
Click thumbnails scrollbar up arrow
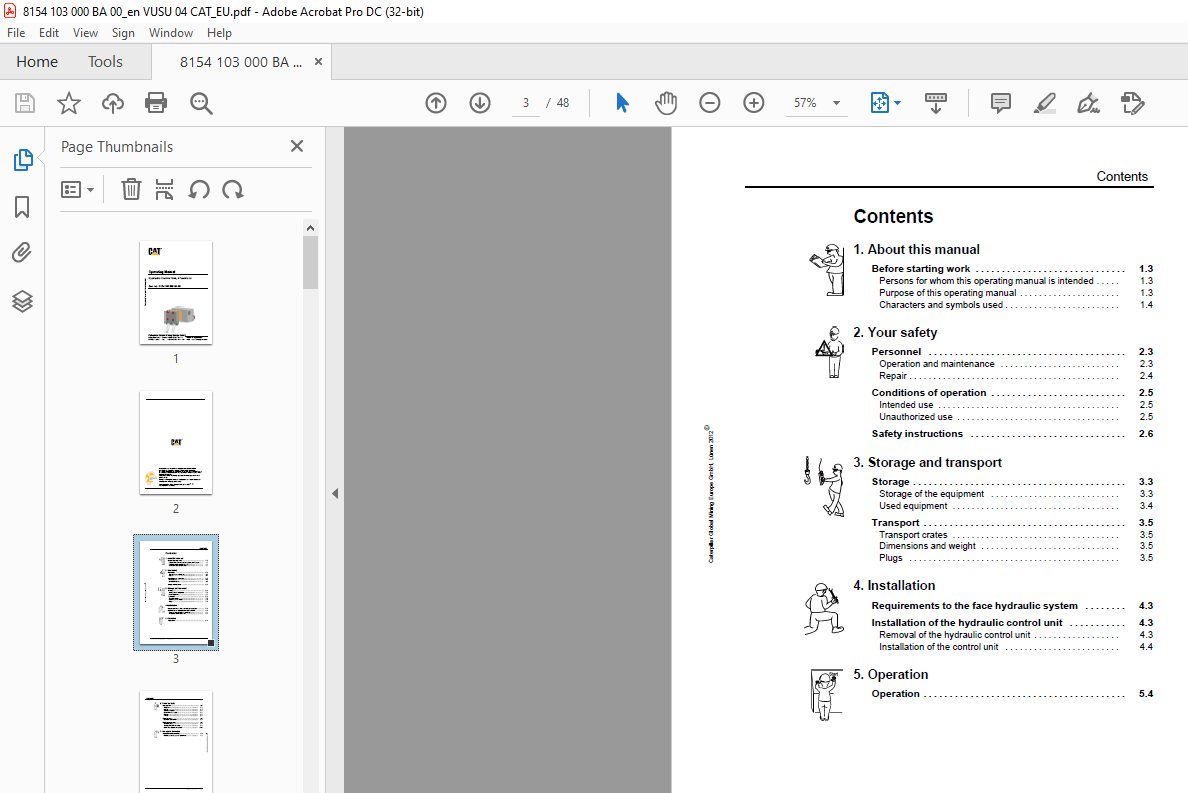pyautogui.click(x=310, y=228)
